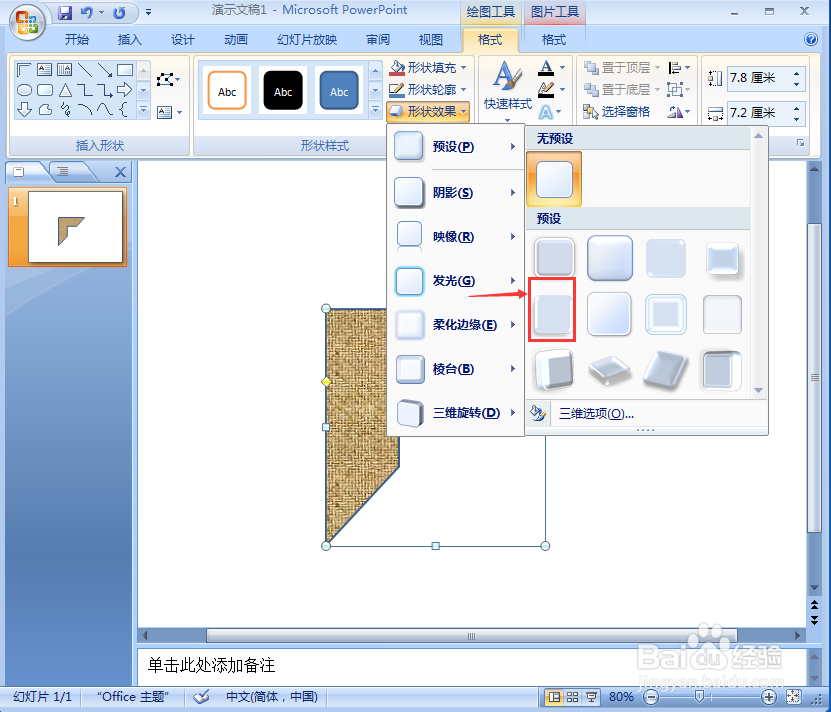The width and height of the screenshot is (831, 712).
Task: Start slide show from status bar
Action: (x=591, y=697)
